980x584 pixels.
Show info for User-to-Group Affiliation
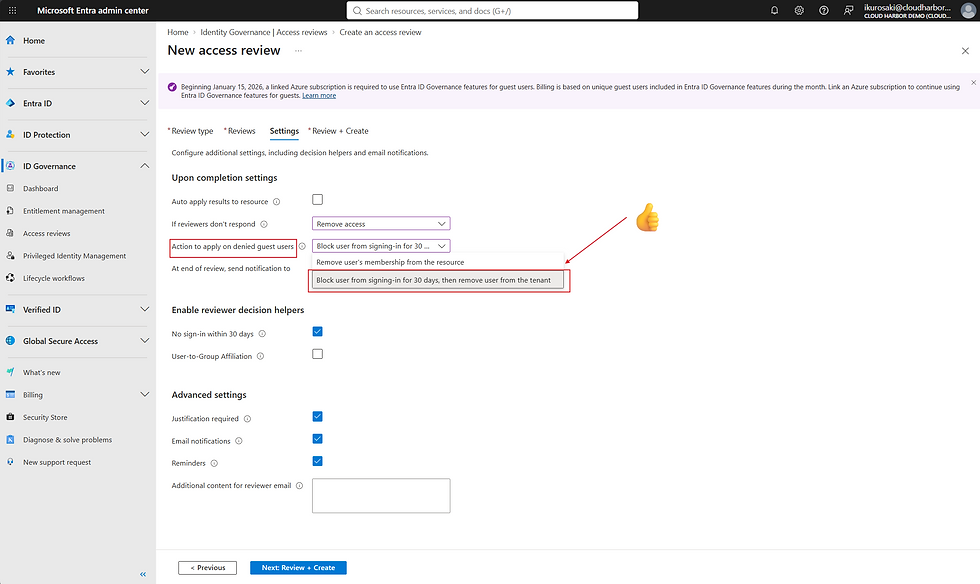coord(261,356)
